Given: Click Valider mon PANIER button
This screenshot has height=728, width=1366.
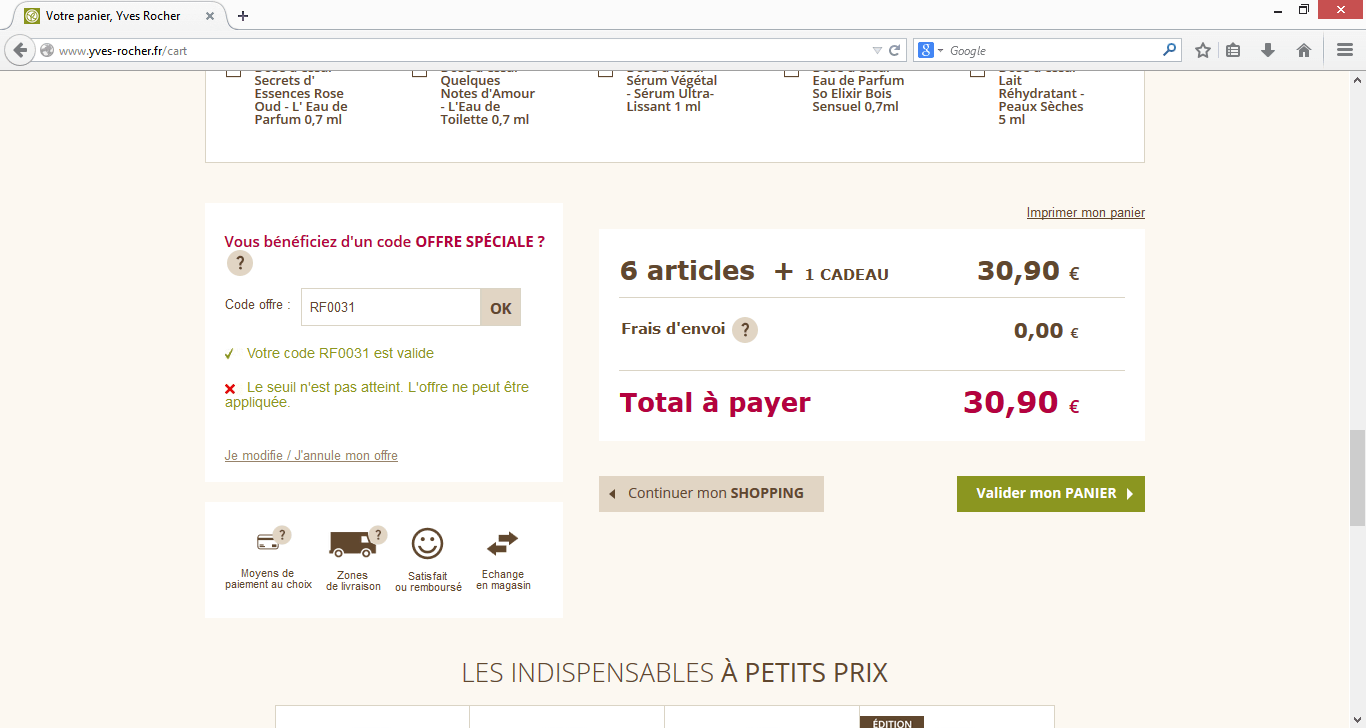Looking at the screenshot, I should click(x=1050, y=494).
